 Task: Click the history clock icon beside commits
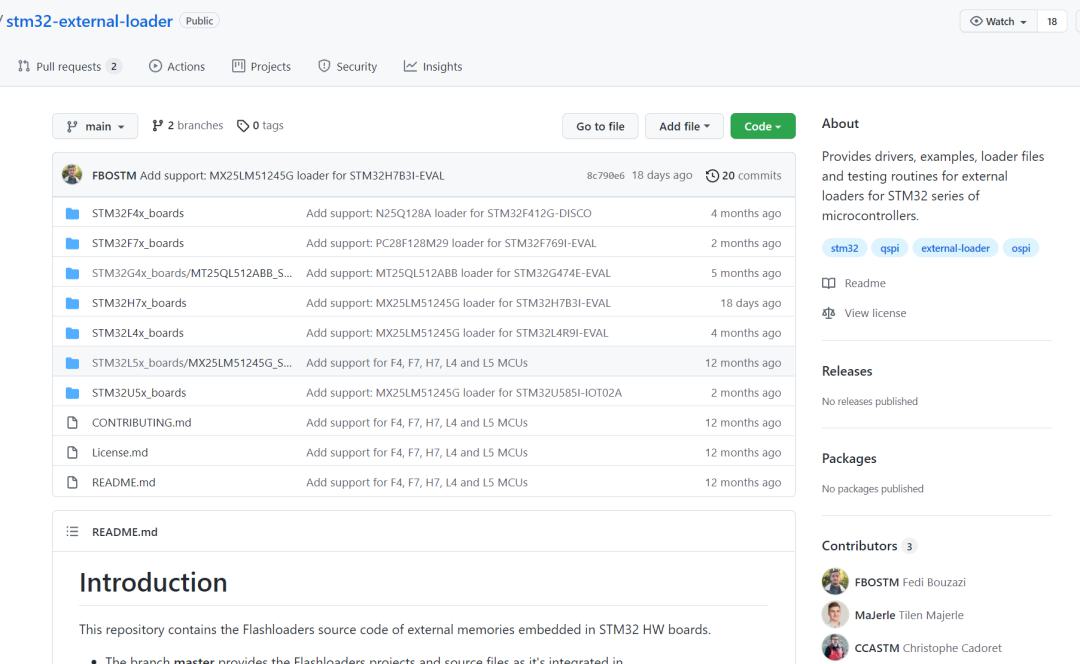(712, 176)
